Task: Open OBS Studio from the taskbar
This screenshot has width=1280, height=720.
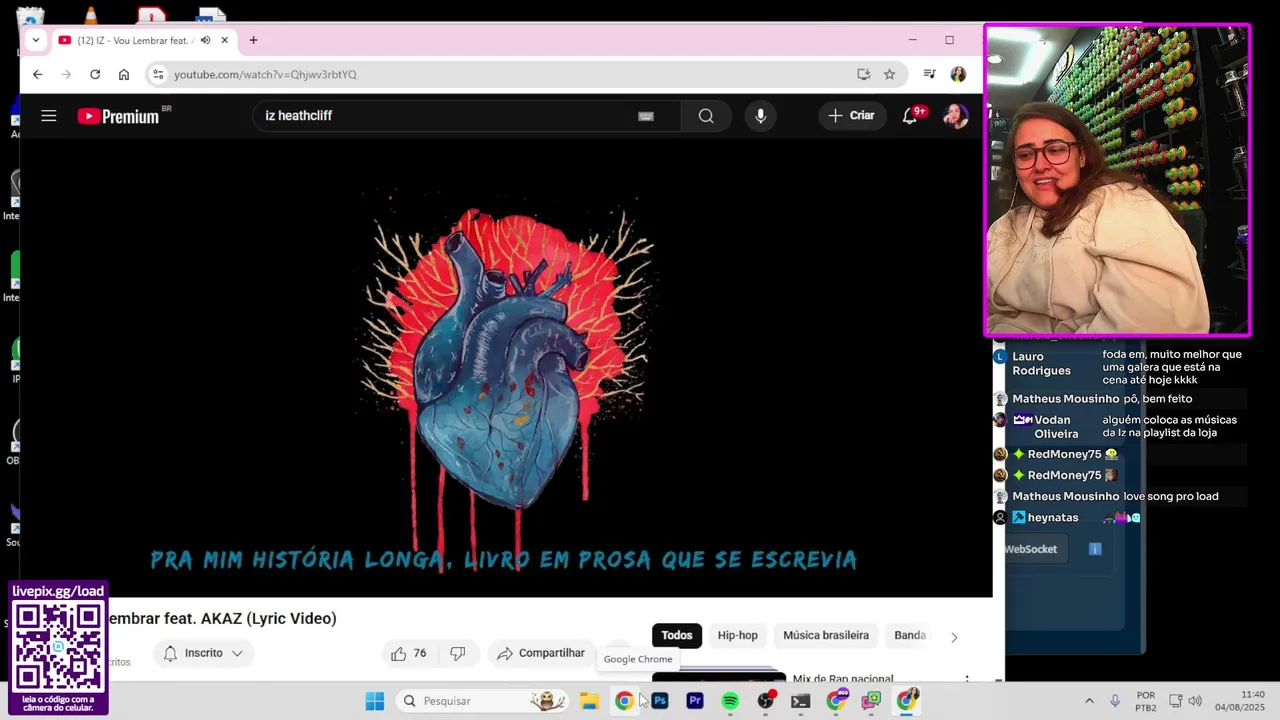Action: [x=766, y=701]
